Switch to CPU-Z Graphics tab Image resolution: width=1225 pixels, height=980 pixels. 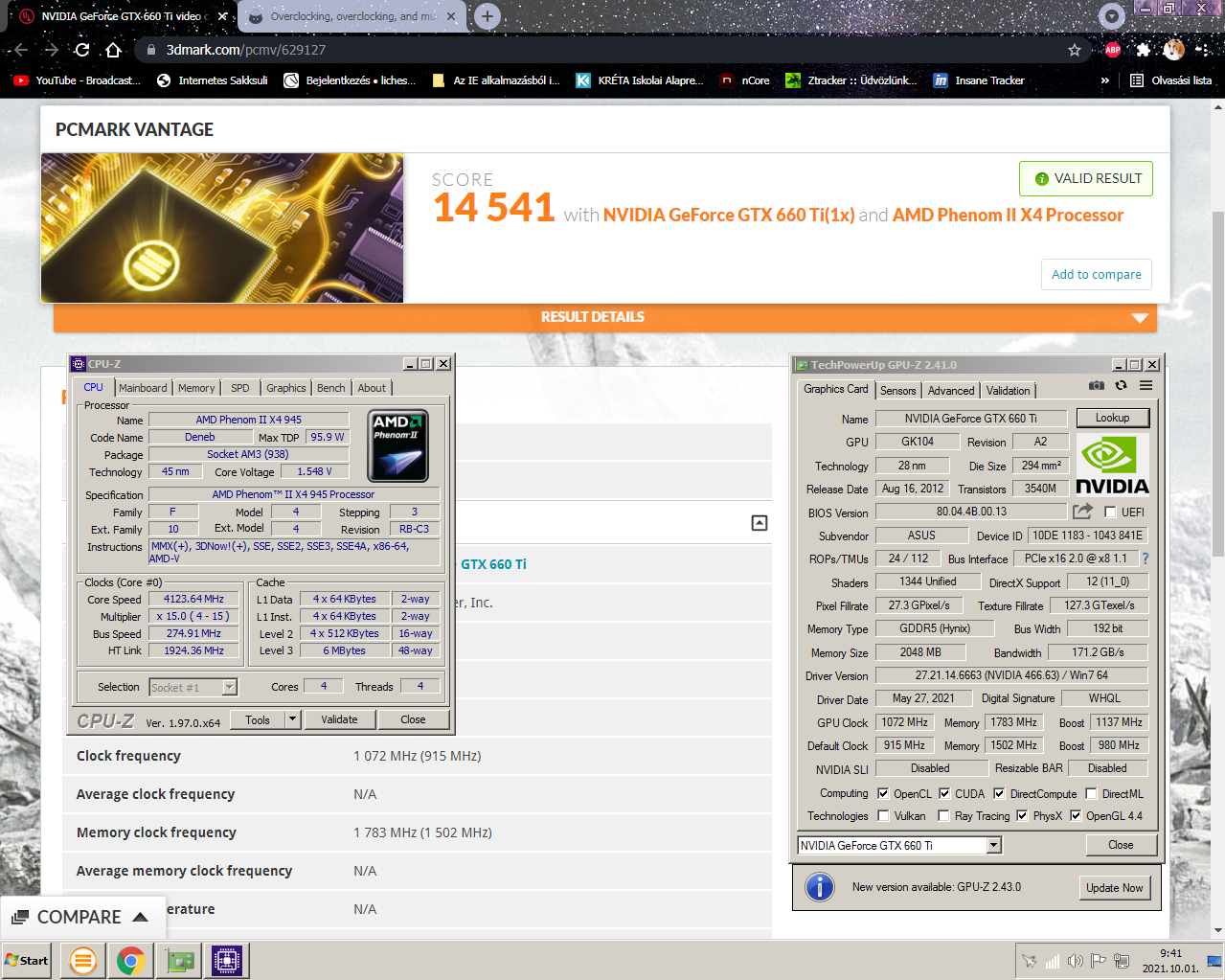coord(286,388)
